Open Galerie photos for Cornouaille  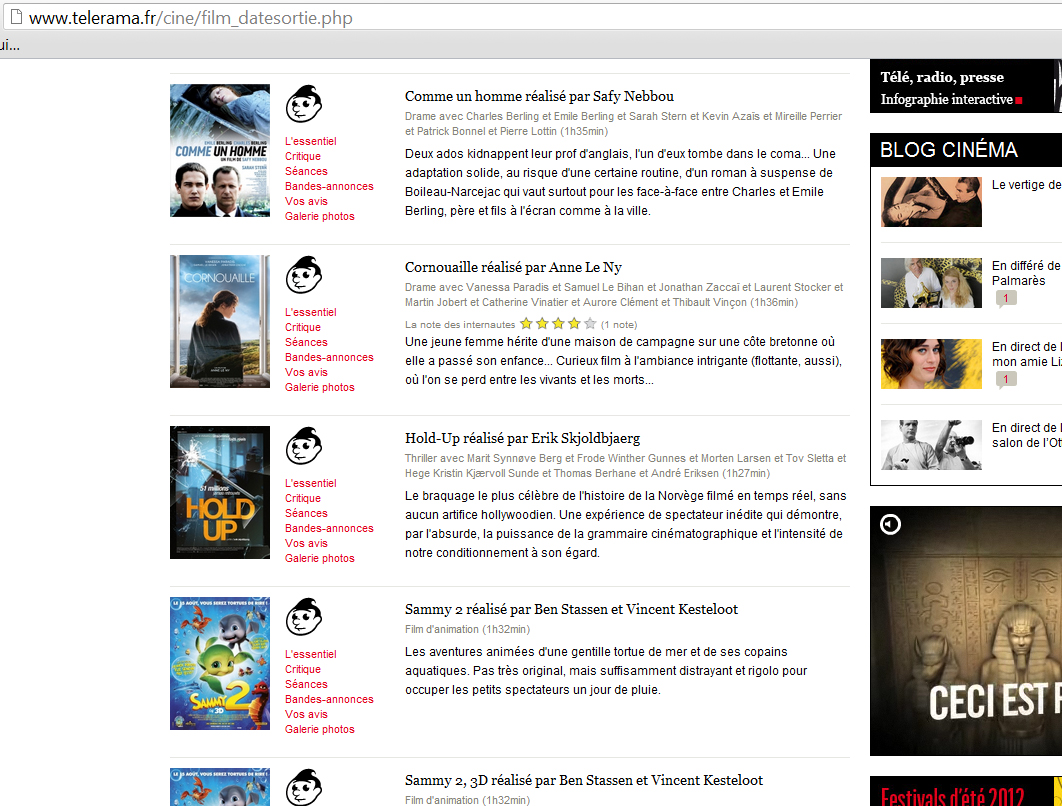point(320,387)
